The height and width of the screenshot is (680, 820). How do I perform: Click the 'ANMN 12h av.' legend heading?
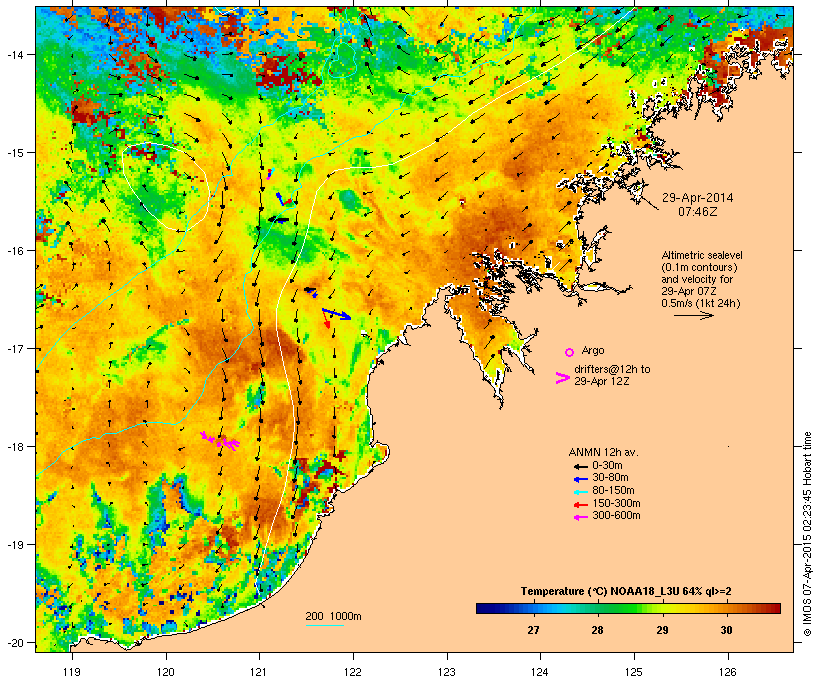click(x=603, y=452)
